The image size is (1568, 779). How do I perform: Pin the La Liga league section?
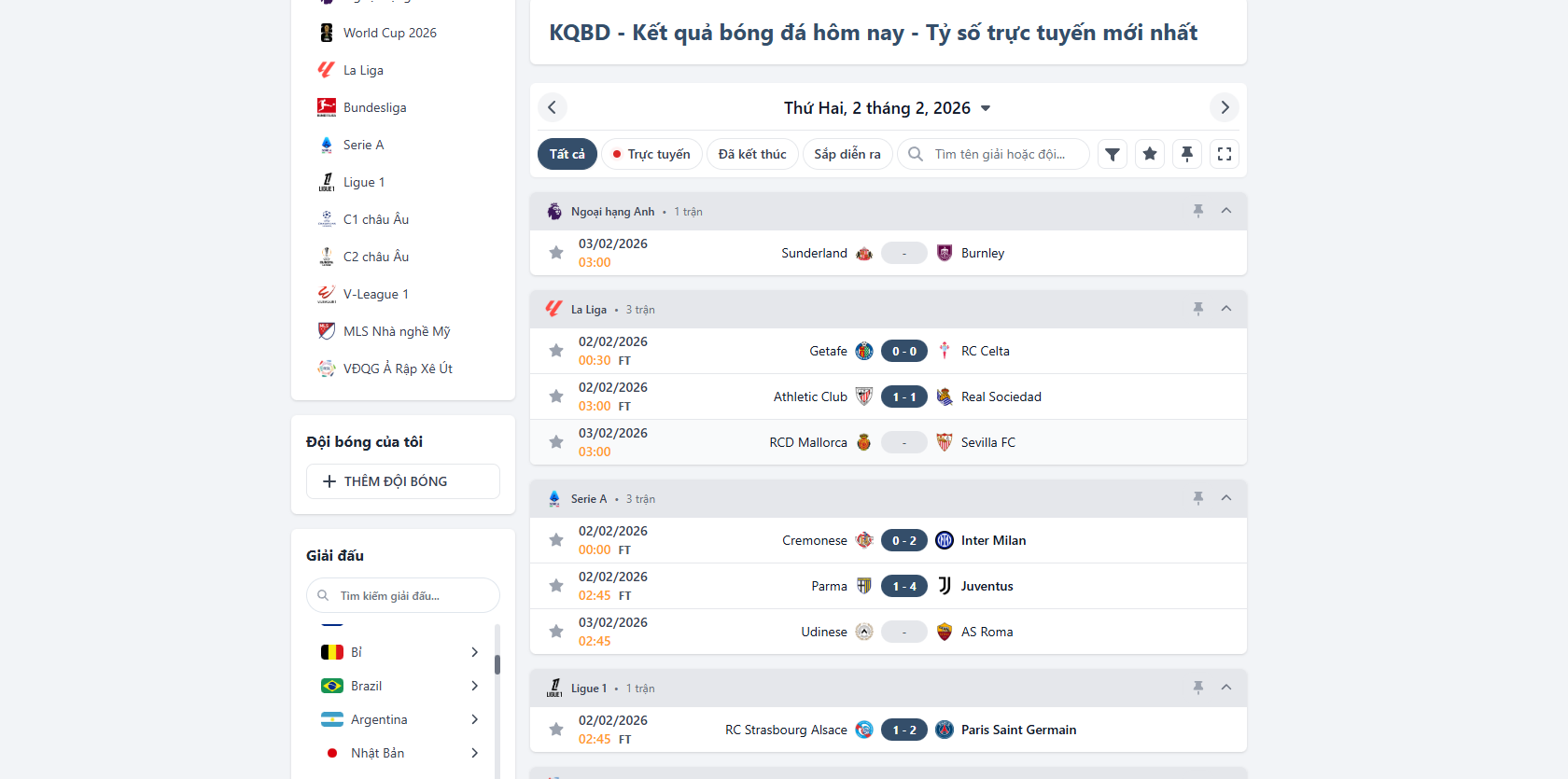[1198, 309]
